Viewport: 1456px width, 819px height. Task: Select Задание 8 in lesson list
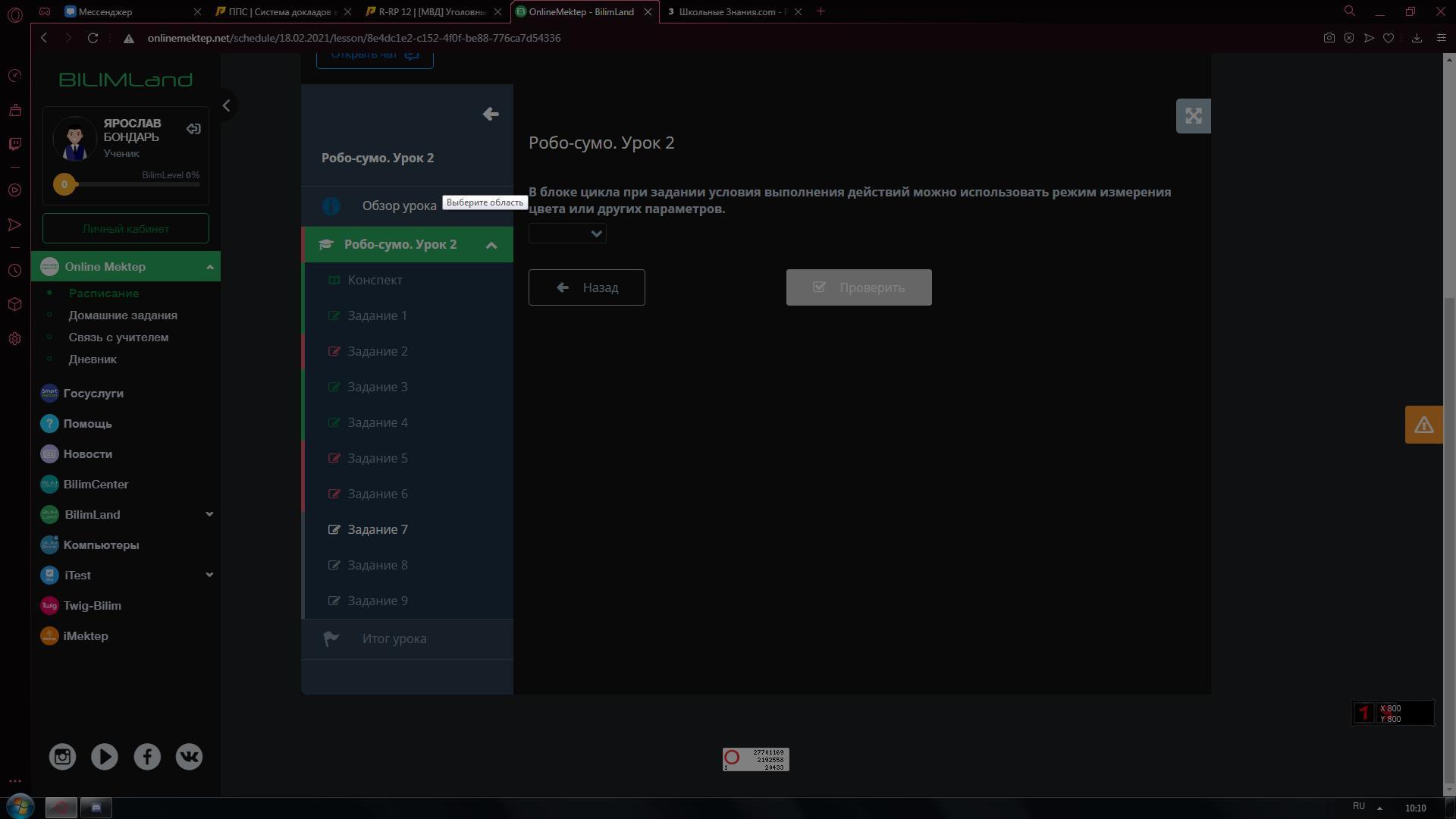point(378,565)
